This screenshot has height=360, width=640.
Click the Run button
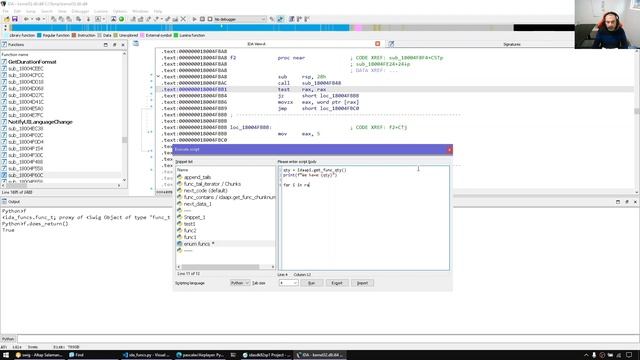[x=311, y=283]
